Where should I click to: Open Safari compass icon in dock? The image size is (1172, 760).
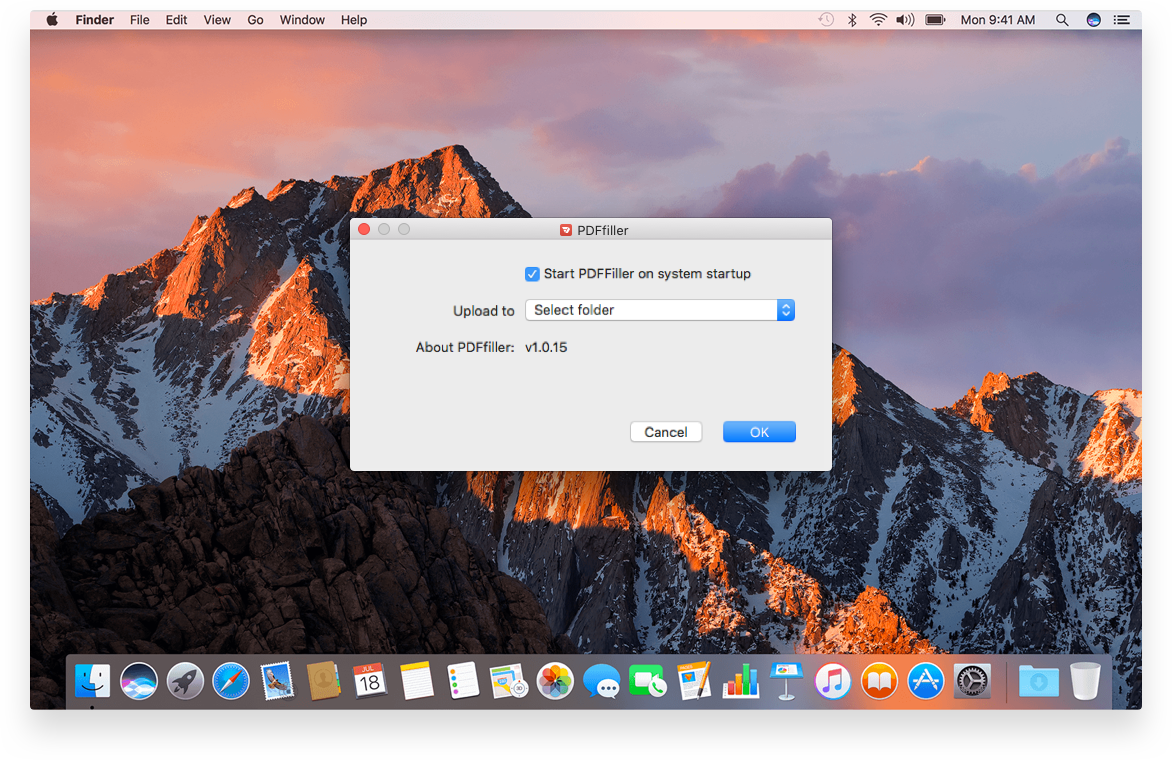[x=231, y=681]
